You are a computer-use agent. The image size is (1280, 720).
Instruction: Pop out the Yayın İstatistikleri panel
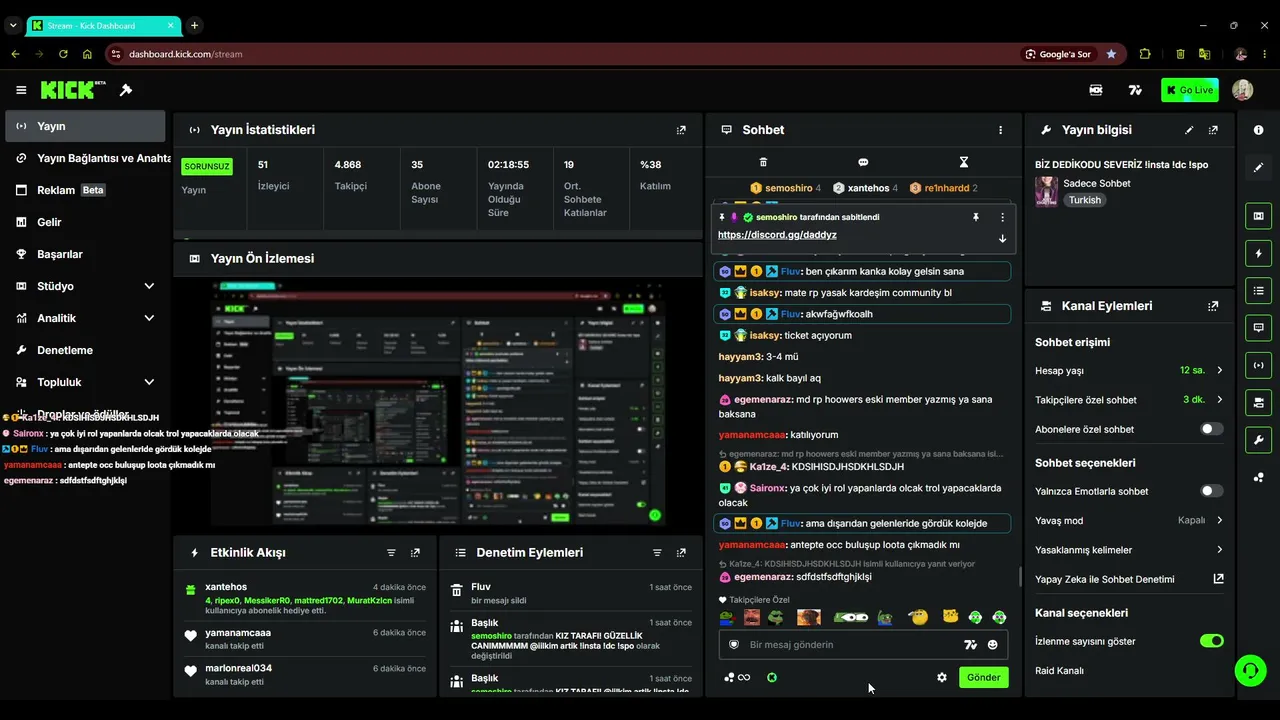pyautogui.click(x=681, y=130)
